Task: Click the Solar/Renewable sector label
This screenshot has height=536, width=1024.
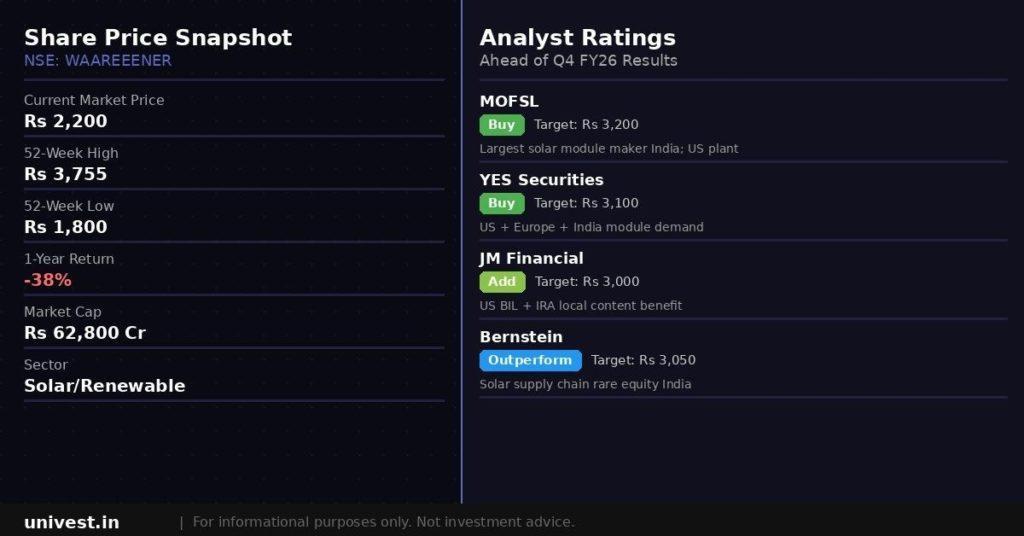Action: [x=104, y=386]
